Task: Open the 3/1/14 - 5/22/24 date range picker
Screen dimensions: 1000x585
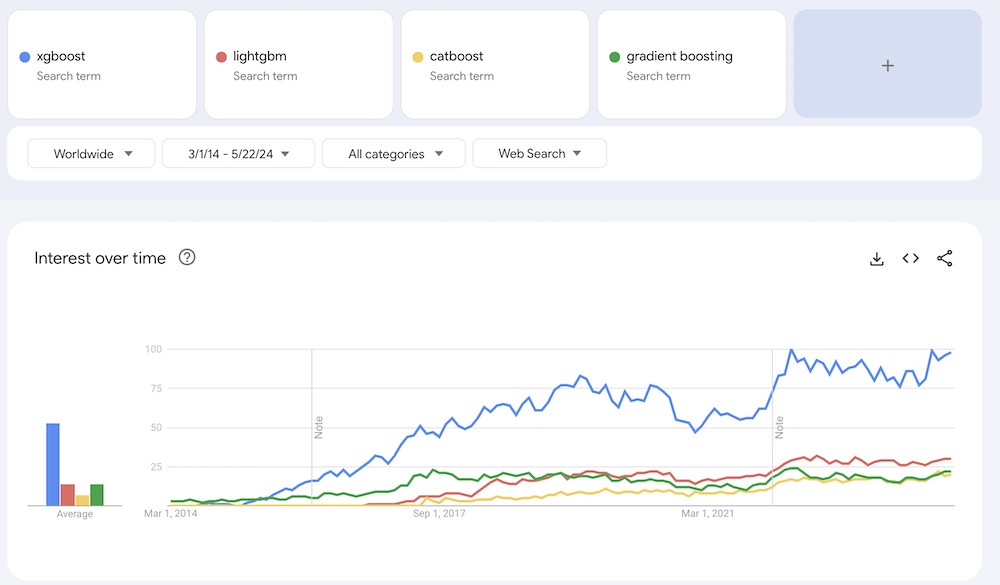Action: (238, 153)
